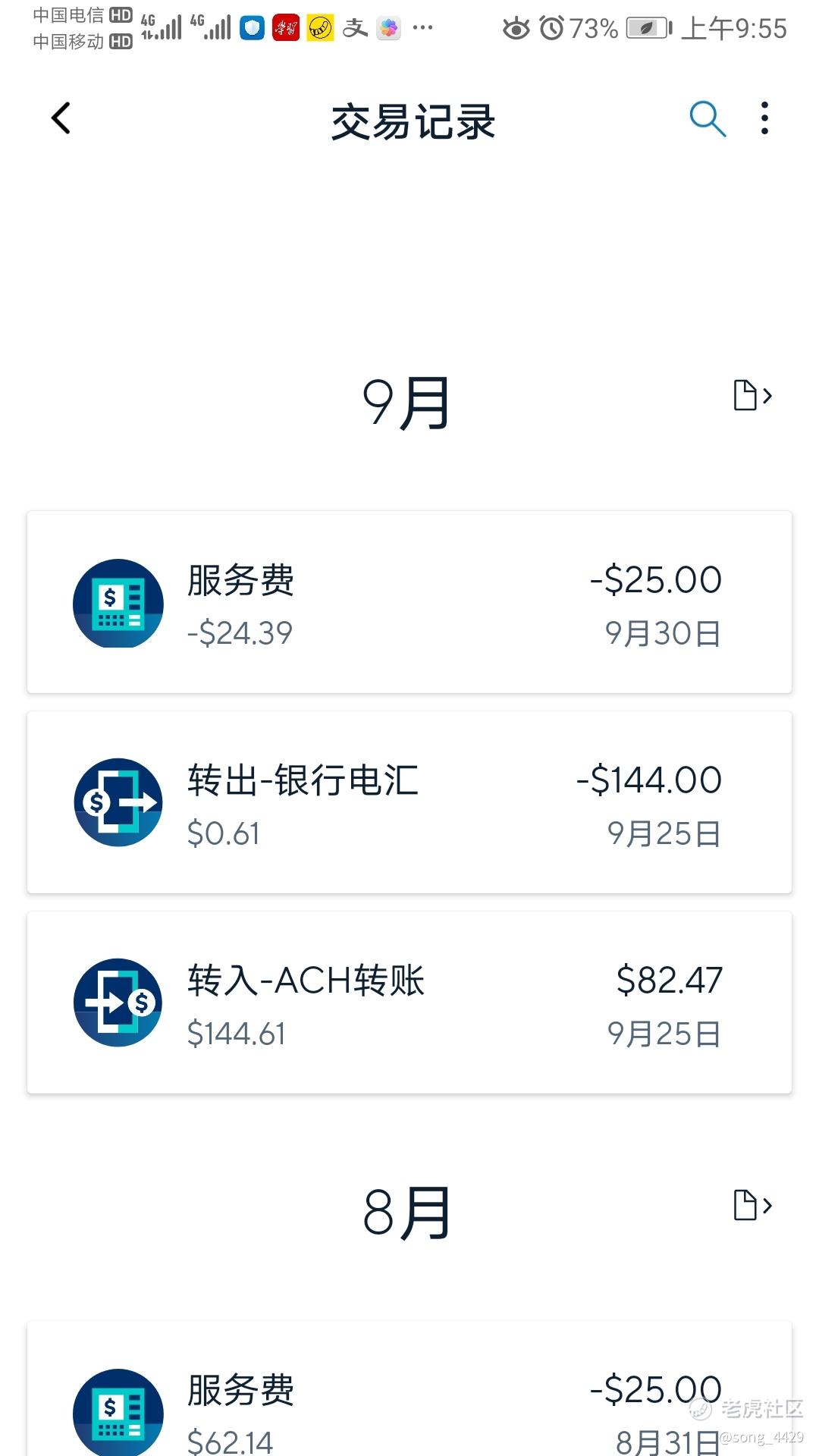This screenshot has height=1456, width=819.
Task: Open the three-dot overflow menu
Action: pyautogui.click(x=764, y=118)
